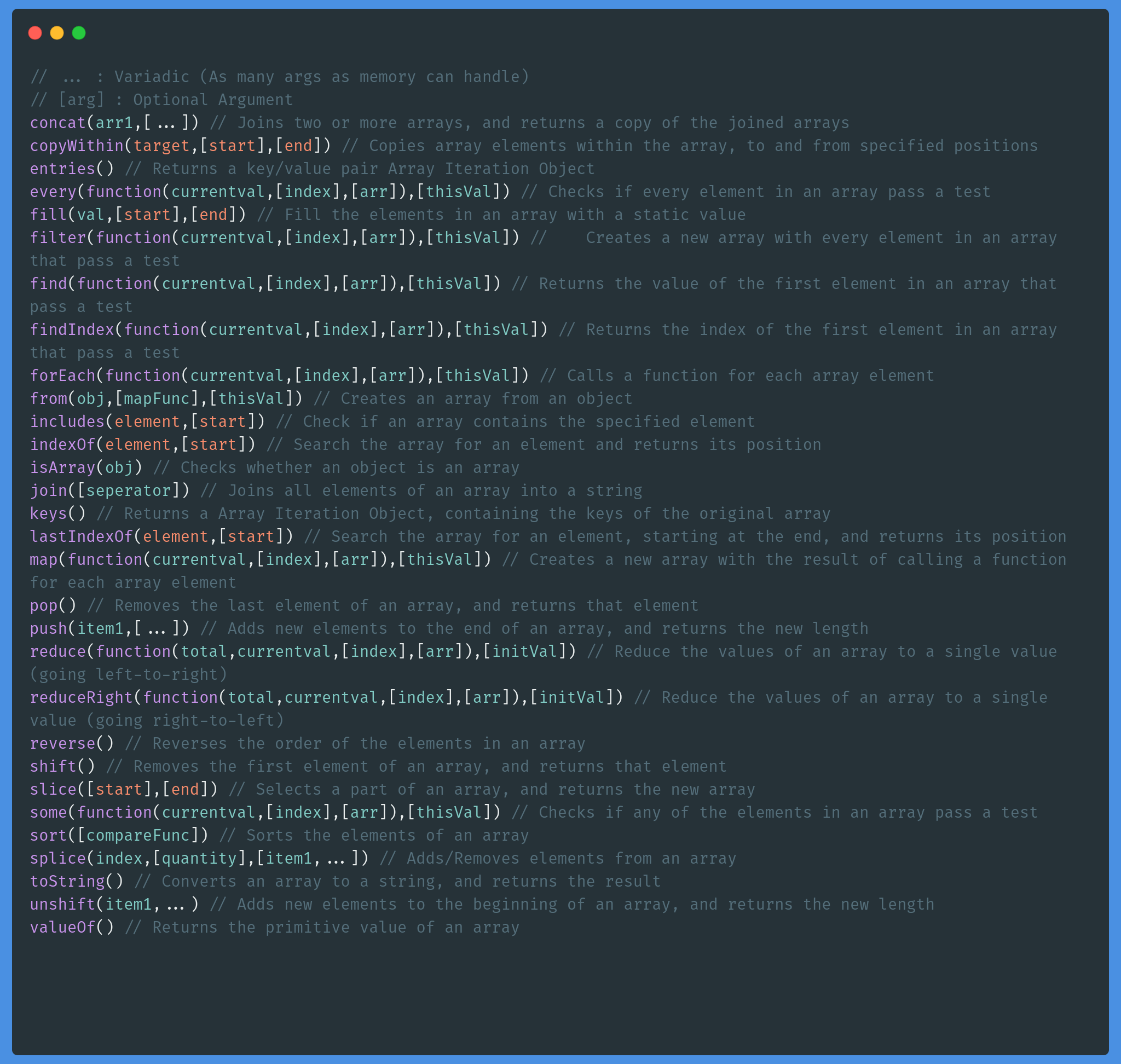
Task: Click compareFunc parameter in sort line
Action: (x=138, y=835)
